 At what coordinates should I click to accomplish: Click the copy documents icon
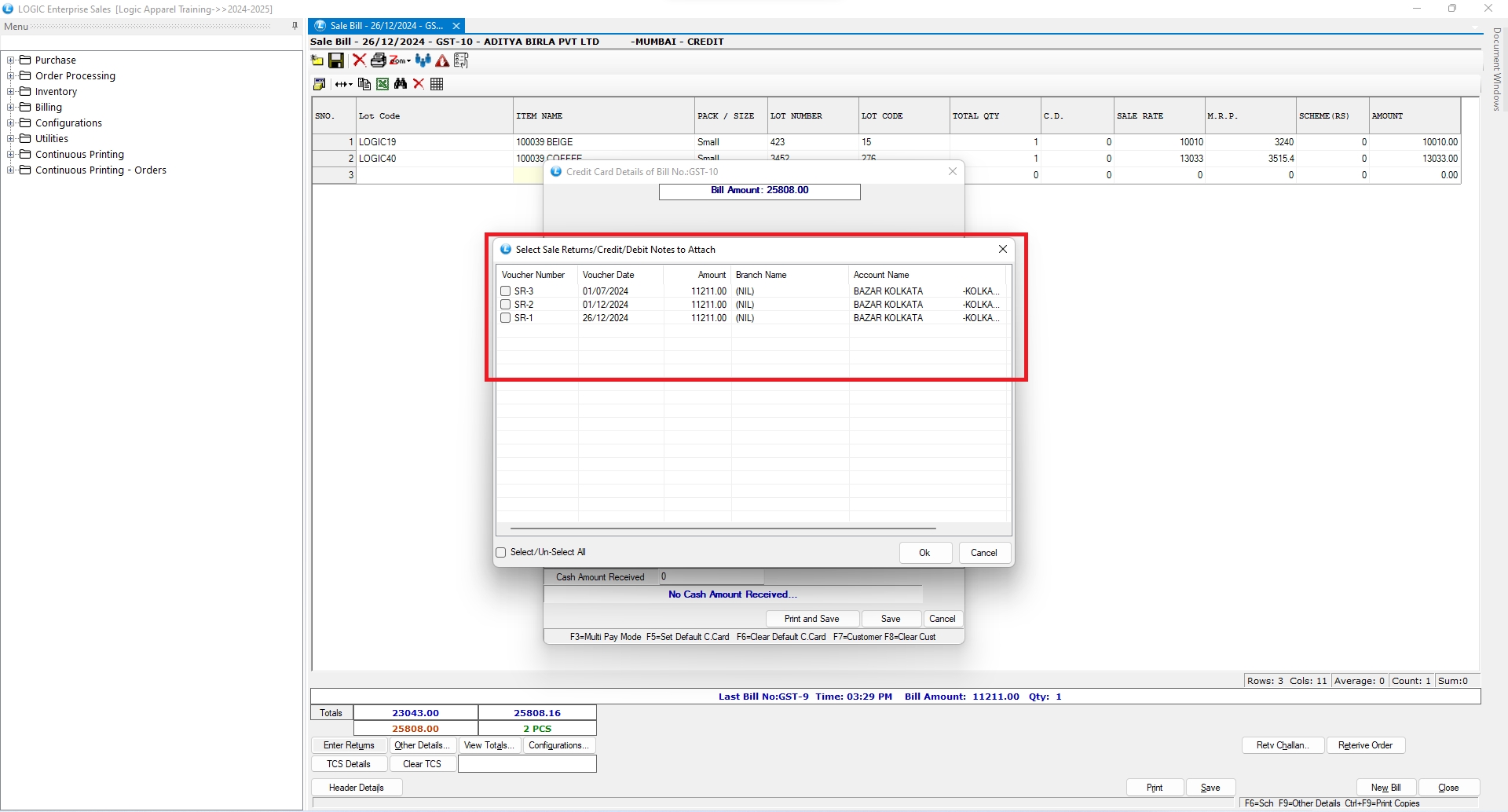click(364, 84)
